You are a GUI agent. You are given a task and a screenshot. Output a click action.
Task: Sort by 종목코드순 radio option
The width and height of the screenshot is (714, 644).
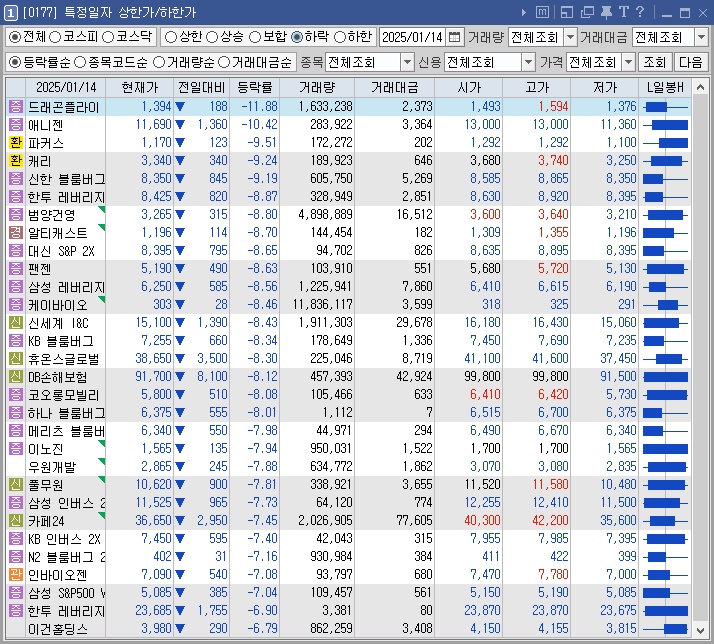(81, 62)
